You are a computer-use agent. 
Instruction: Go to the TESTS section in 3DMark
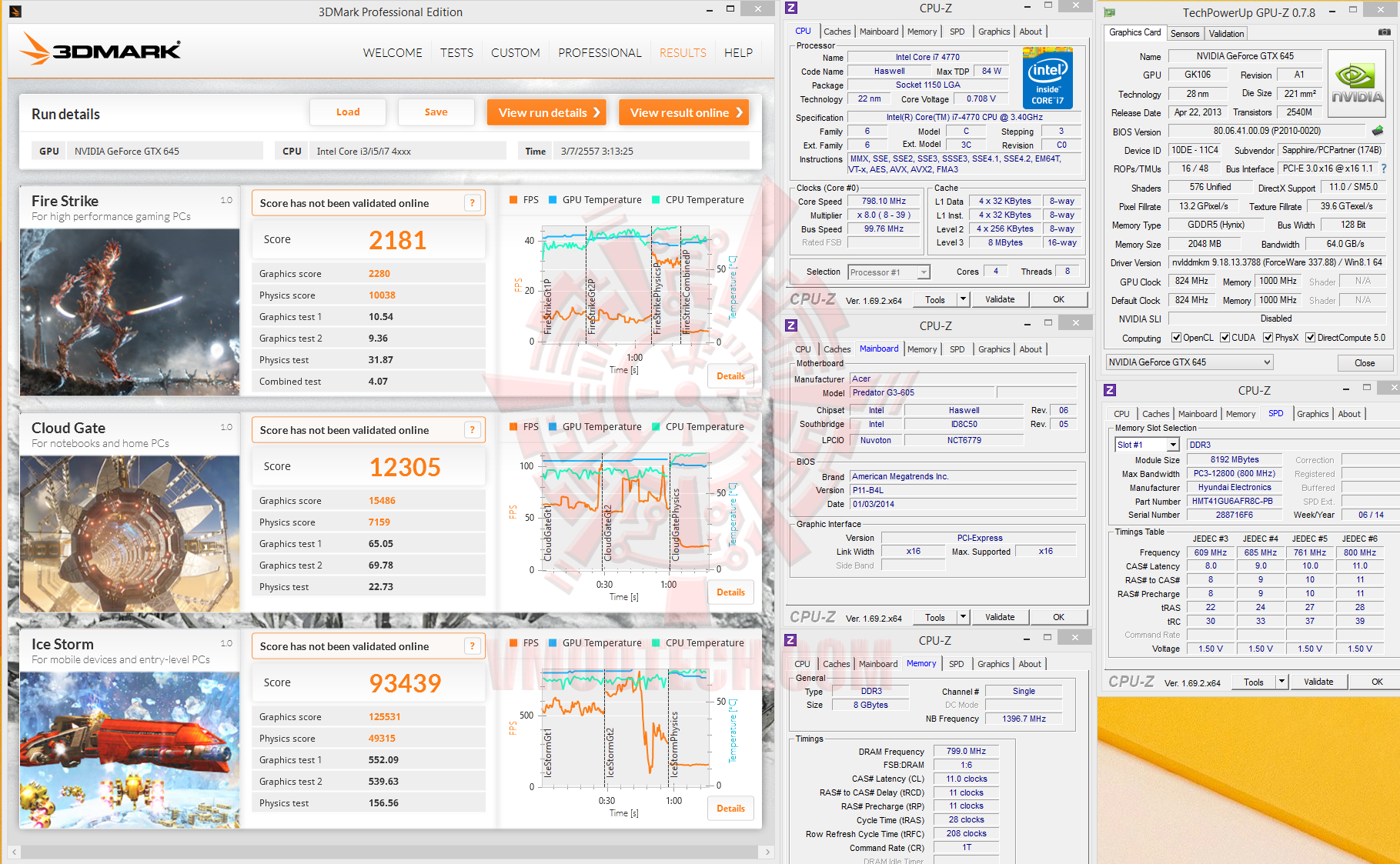(x=456, y=52)
